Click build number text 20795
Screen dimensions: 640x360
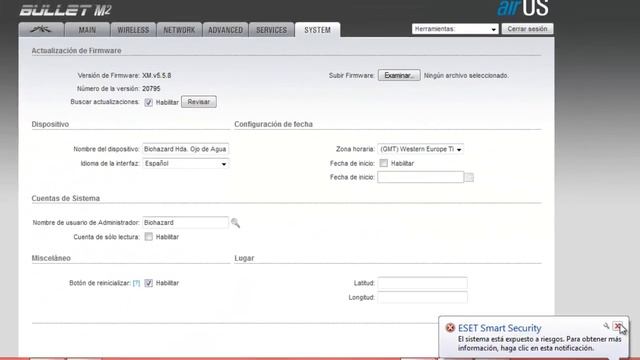point(151,89)
